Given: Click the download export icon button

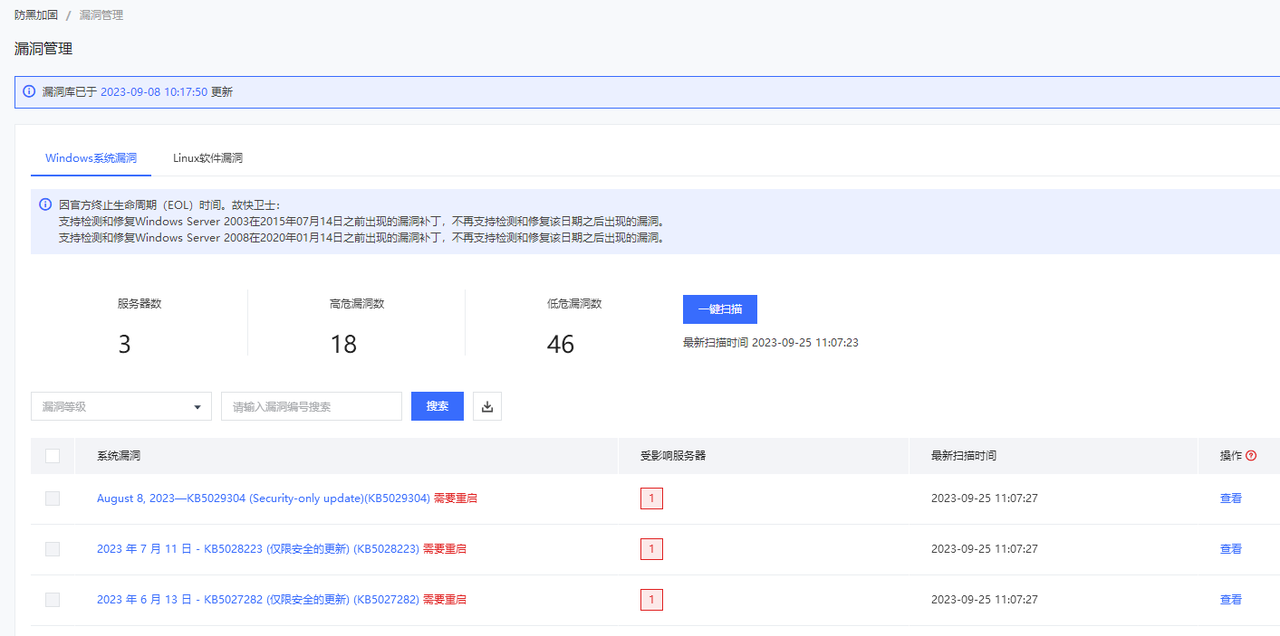Looking at the screenshot, I should pyautogui.click(x=487, y=406).
